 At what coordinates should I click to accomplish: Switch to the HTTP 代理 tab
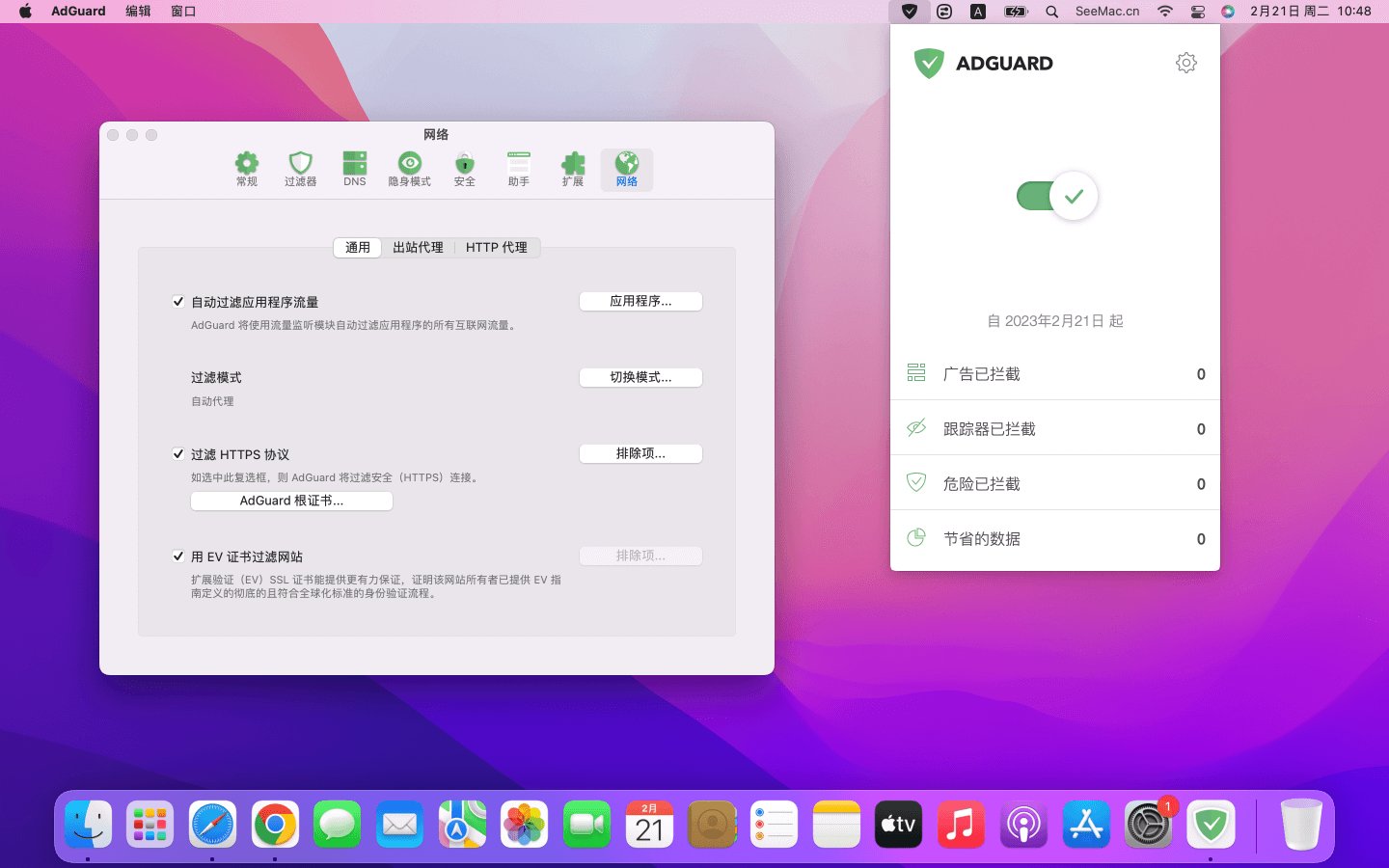pos(496,248)
